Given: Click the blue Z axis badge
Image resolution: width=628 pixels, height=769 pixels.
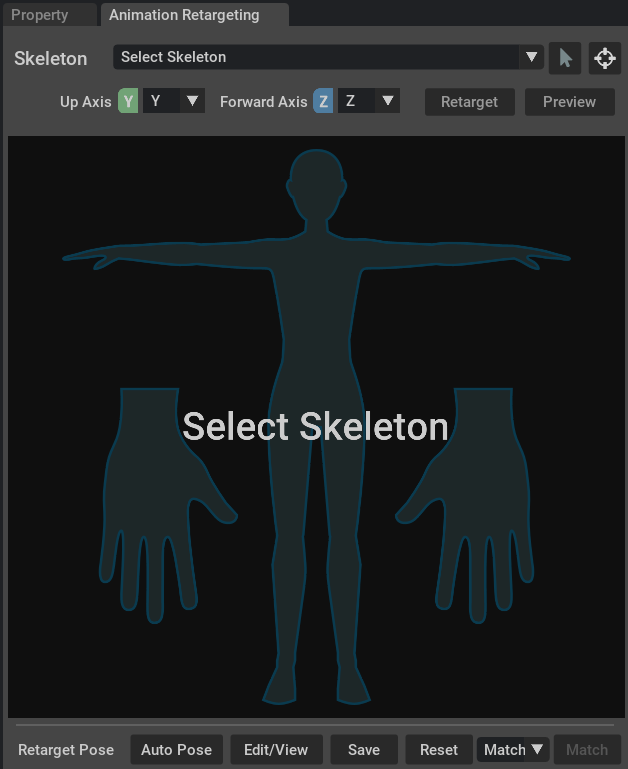Looking at the screenshot, I should pyautogui.click(x=323, y=102).
